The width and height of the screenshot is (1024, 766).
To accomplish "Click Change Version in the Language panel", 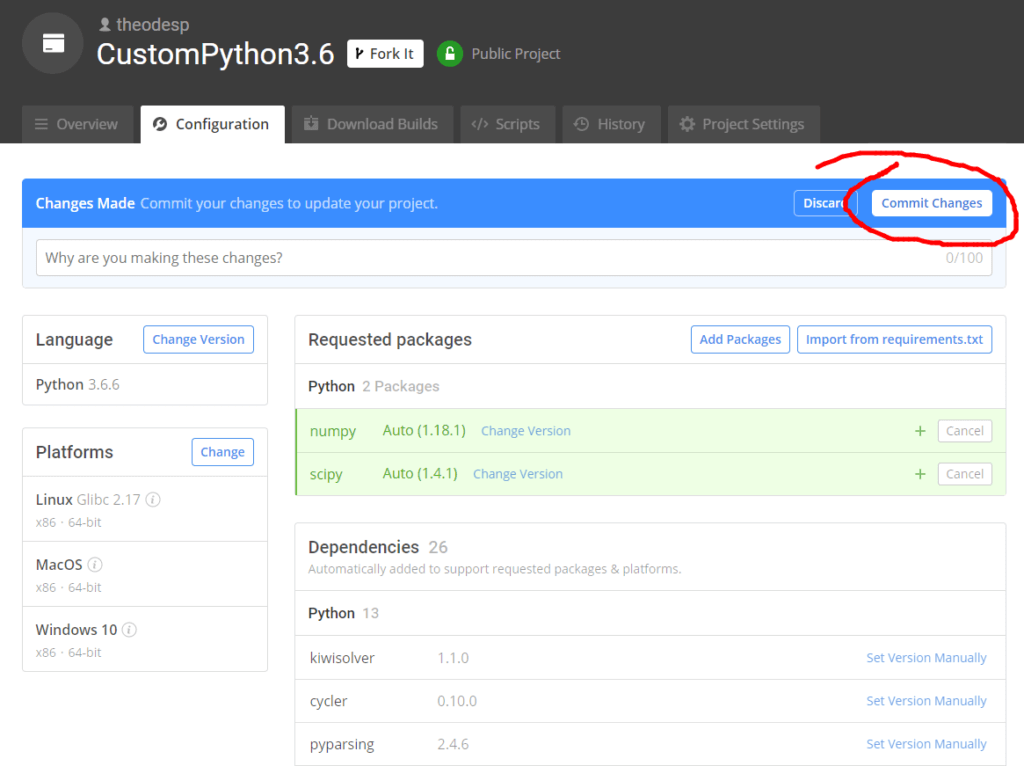I will pyautogui.click(x=198, y=340).
